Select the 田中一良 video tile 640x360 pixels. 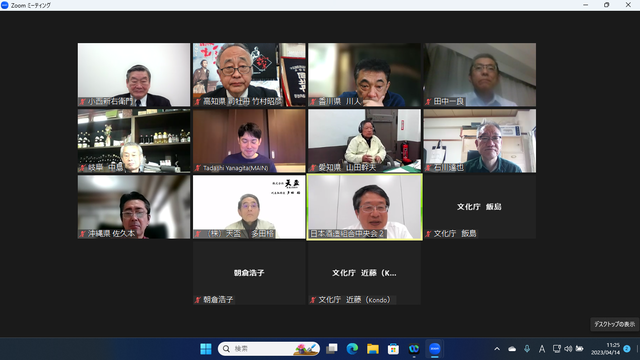coord(480,75)
